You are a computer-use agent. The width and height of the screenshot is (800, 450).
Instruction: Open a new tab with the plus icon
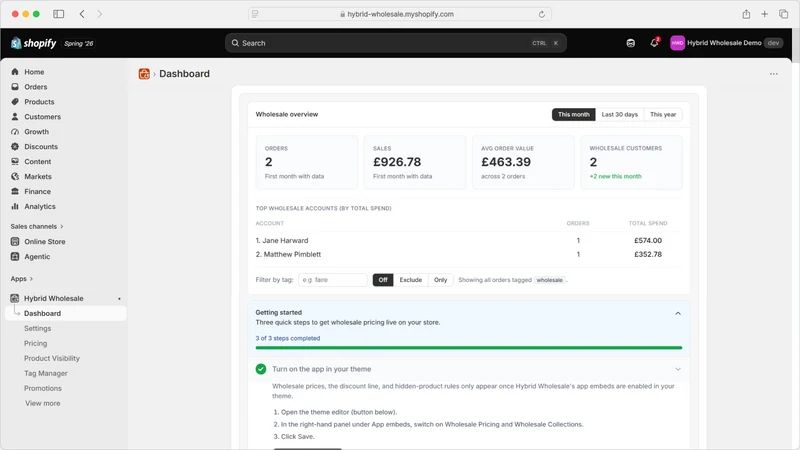764,14
